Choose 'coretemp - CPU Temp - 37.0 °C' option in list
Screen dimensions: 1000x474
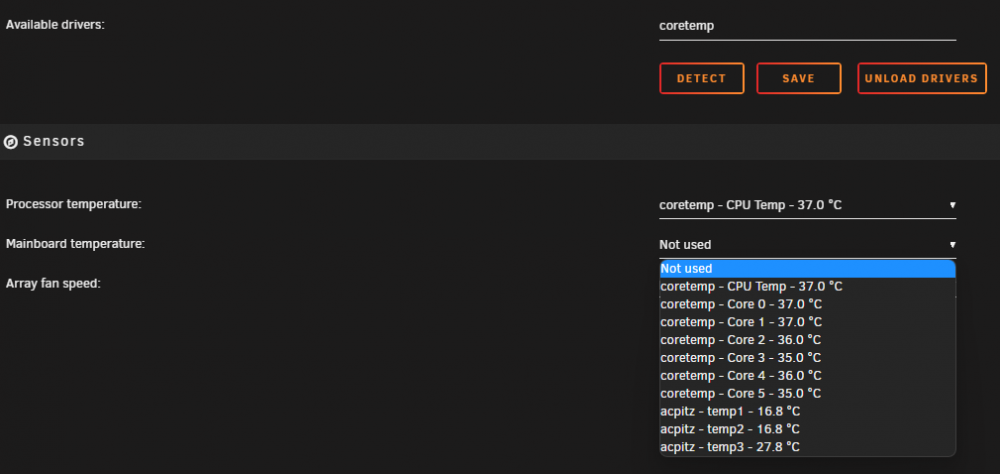coord(807,286)
